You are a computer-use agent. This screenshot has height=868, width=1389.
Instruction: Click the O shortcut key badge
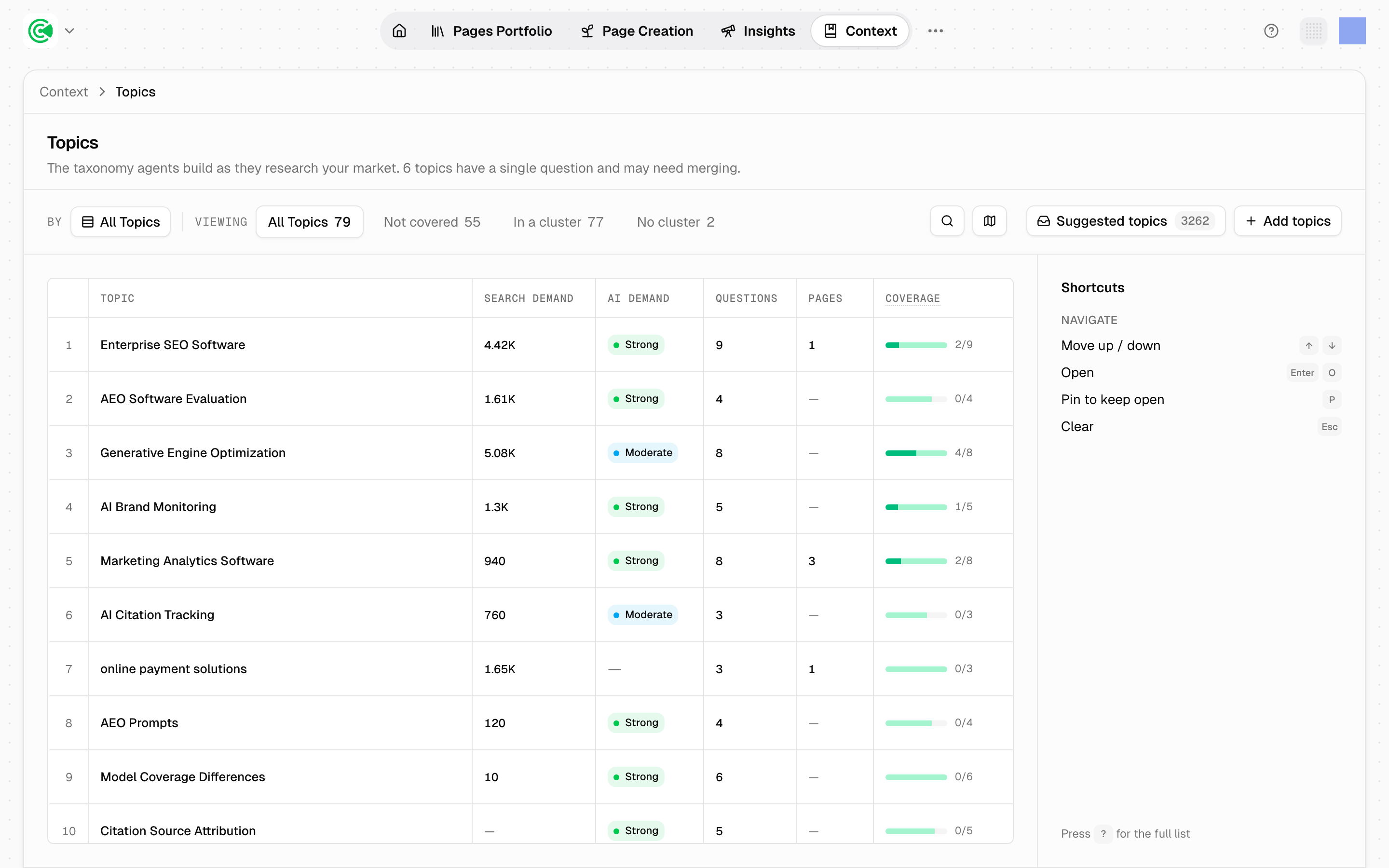1332,373
